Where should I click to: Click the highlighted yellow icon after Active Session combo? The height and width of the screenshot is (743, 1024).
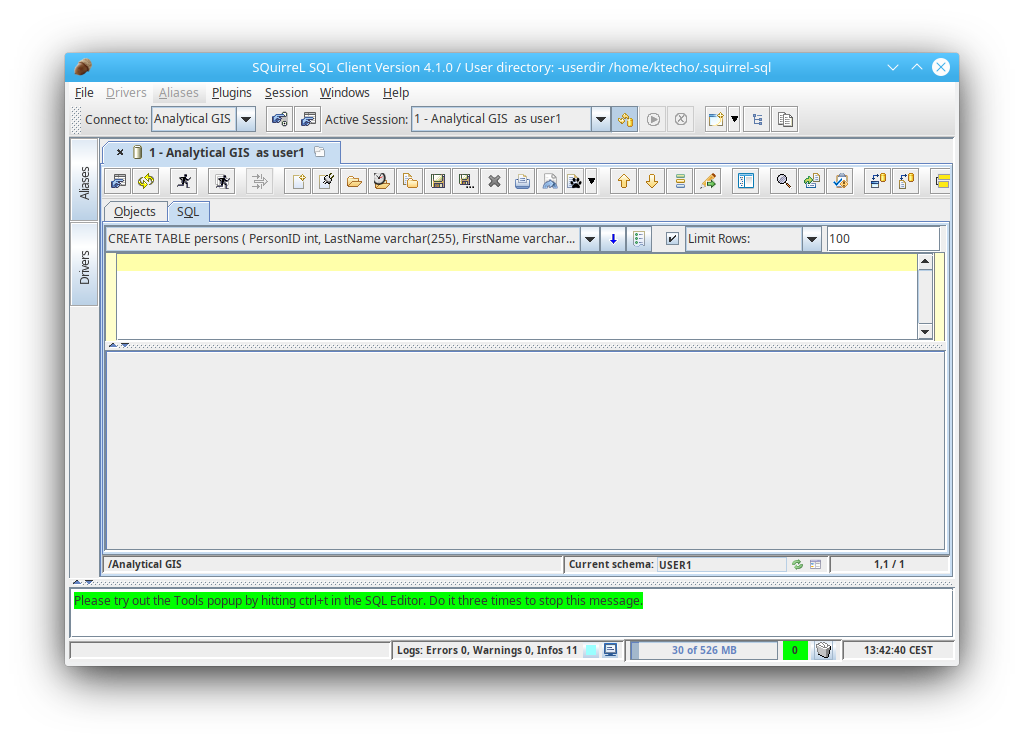[625, 119]
